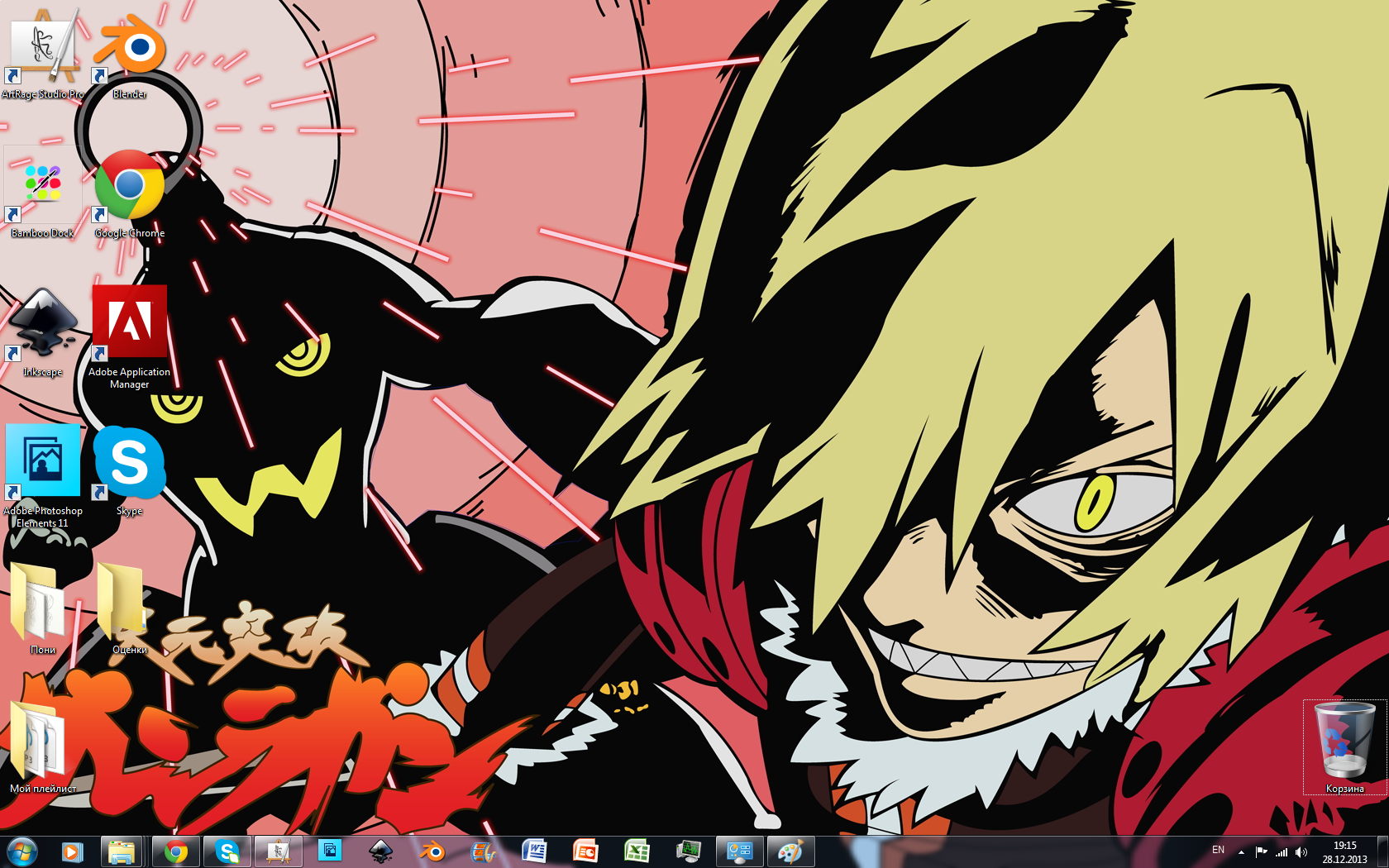
Task: Open the volume speaker tray icon
Action: (x=1301, y=851)
